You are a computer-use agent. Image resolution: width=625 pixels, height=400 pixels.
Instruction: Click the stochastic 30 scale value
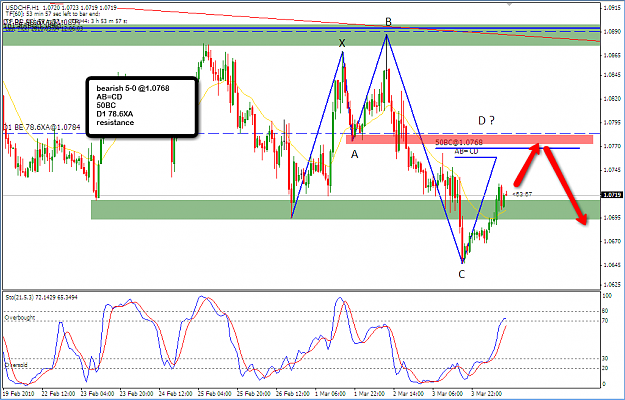pos(607,359)
